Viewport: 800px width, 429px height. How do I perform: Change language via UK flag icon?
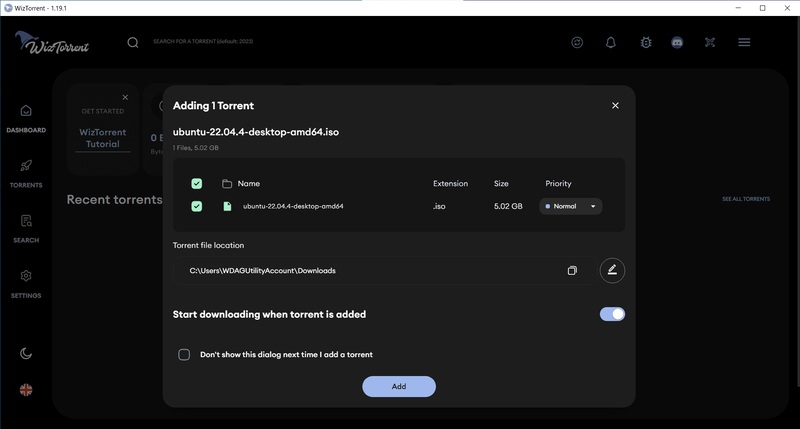(x=26, y=389)
